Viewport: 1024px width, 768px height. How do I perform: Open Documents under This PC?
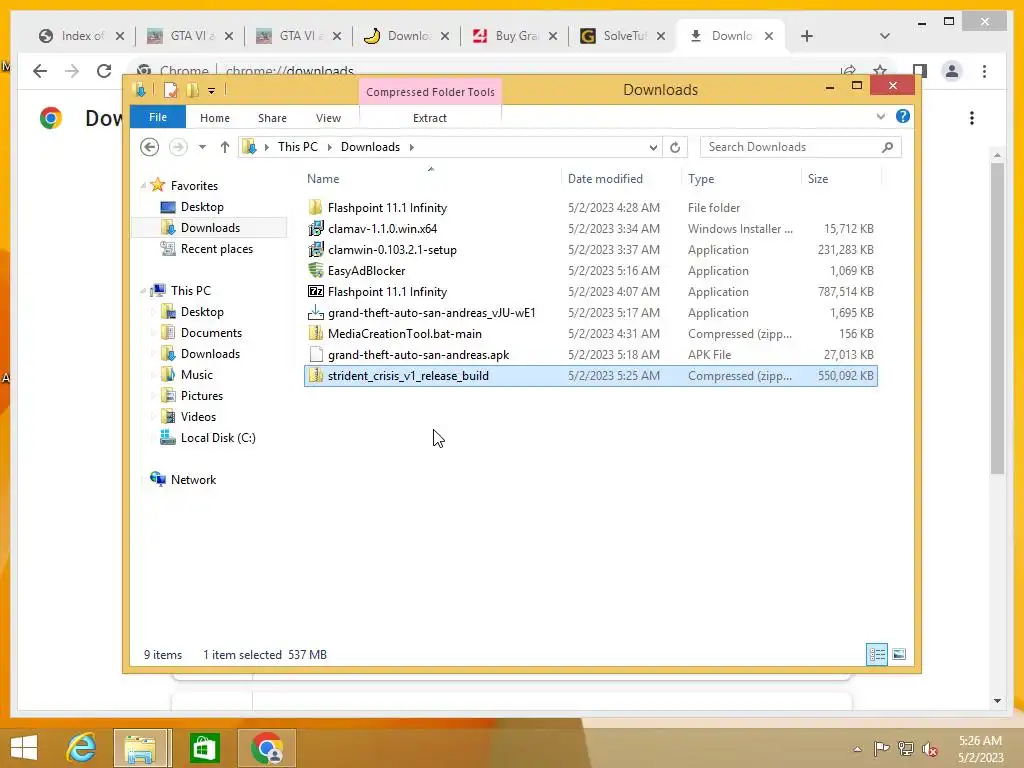[x=211, y=332]
